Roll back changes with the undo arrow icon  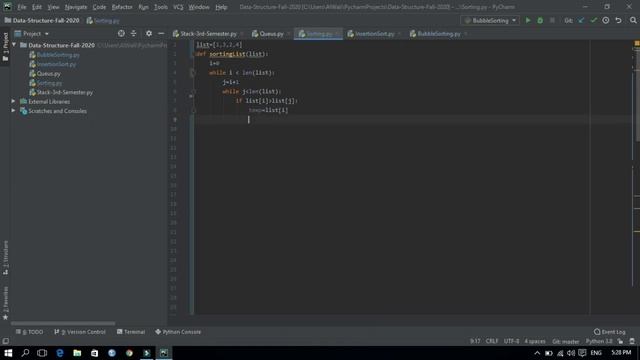(x=618, y=20)
